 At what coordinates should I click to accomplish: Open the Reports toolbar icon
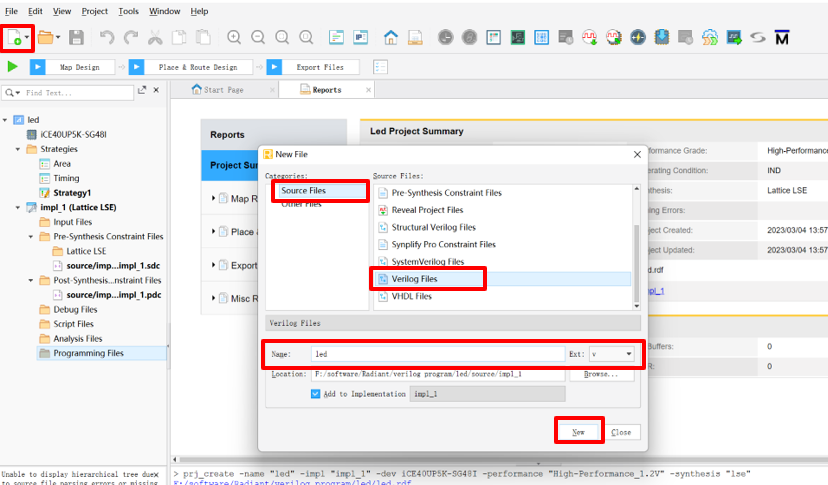[415, 38]
